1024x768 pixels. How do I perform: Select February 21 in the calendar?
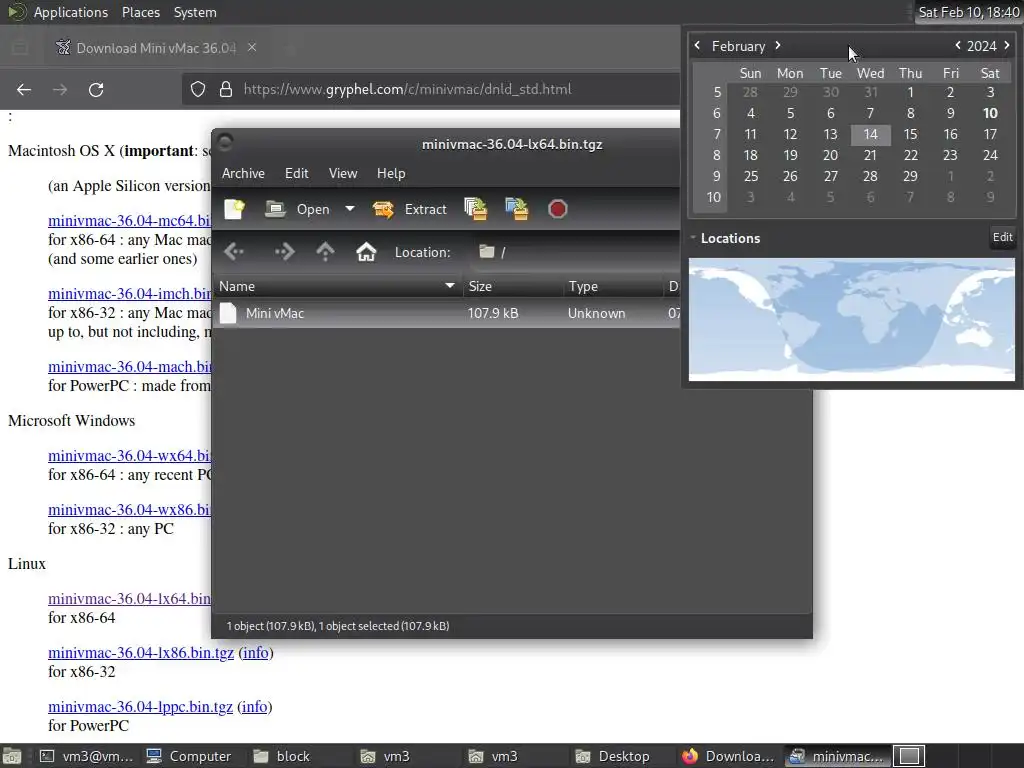[871, 155]
